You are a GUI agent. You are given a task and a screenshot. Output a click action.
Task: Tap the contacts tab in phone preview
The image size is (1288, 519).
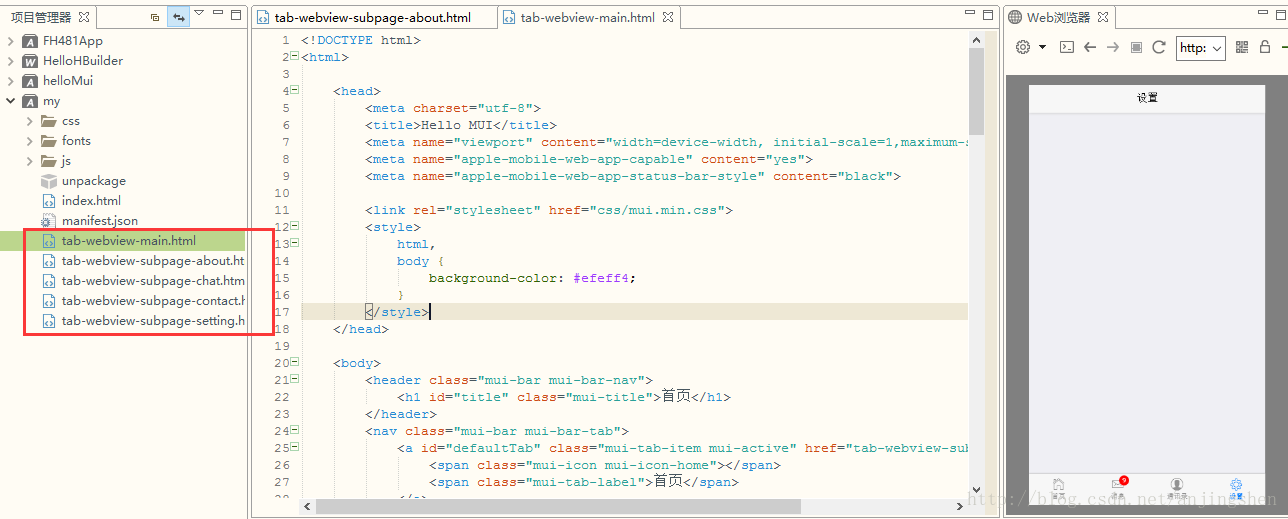(1177, 489)
